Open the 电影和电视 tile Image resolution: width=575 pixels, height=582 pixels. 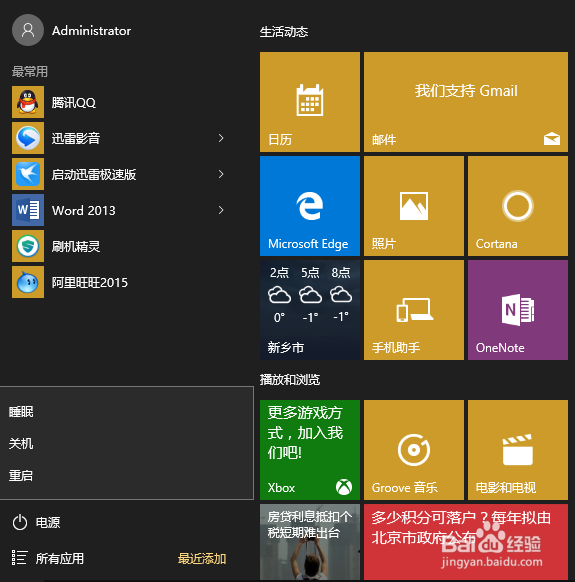coord(518,450)
